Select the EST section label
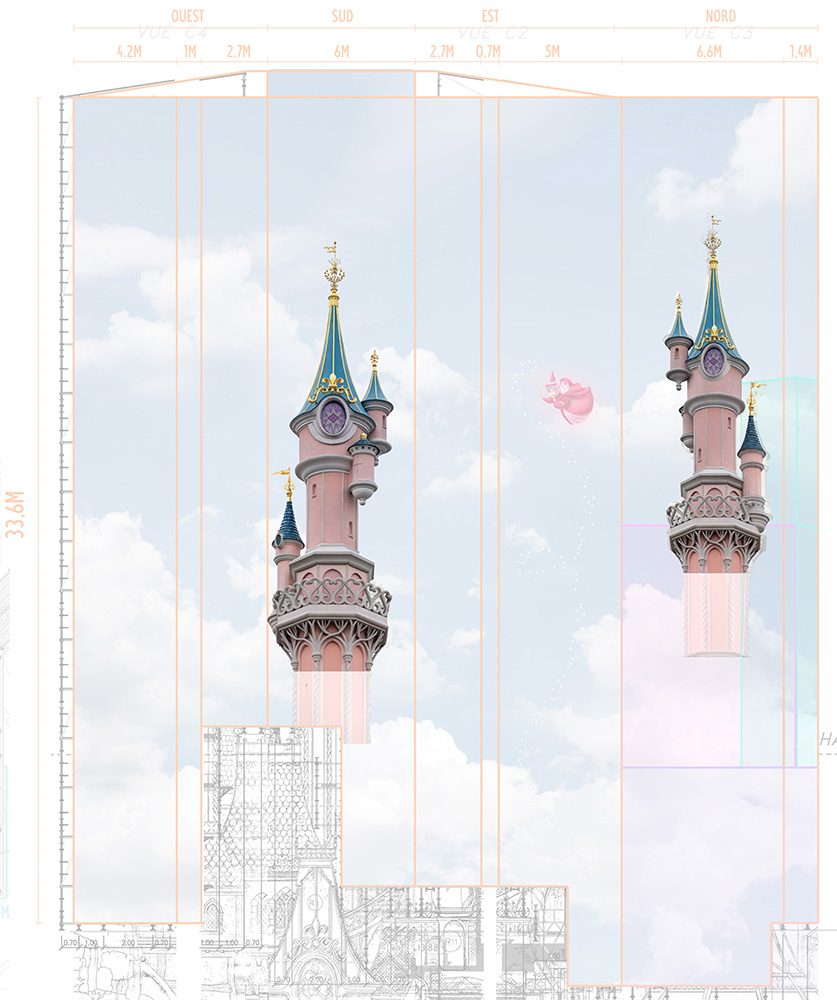This screenshot has height=1000, width=837. (488, 17)
